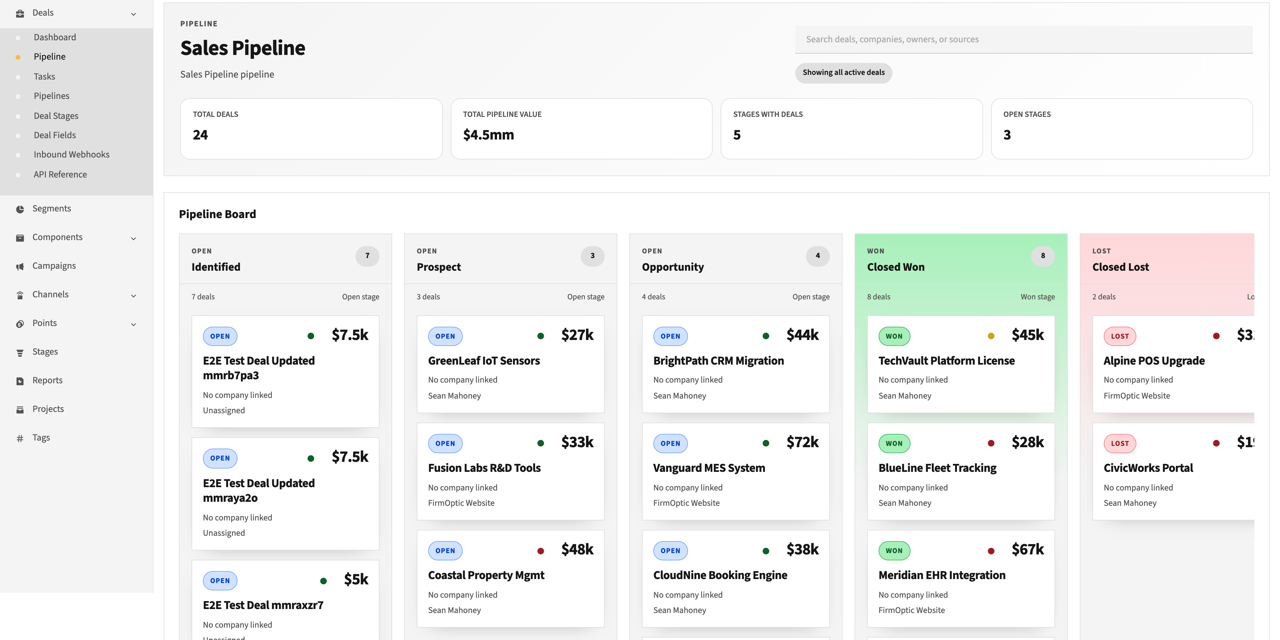Open the CloudNine Booking Engine deal

pos(736,578)
